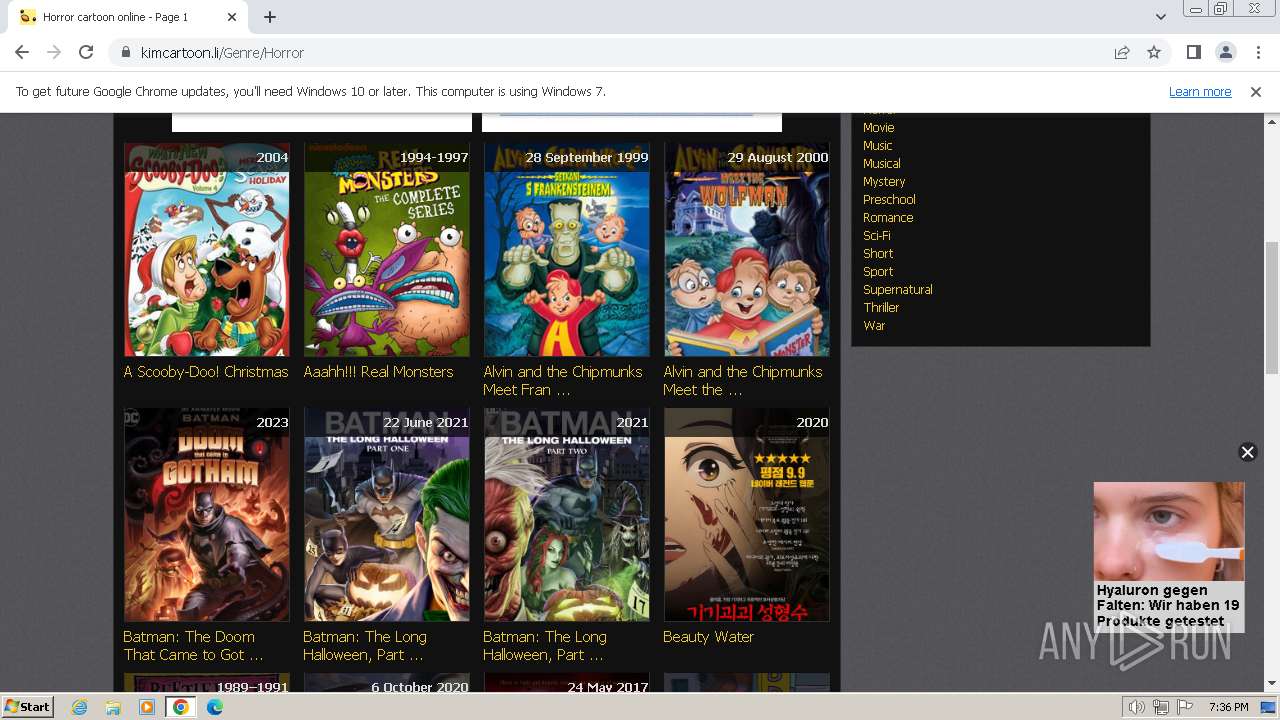Select the Movie genre

pos(879,127)
